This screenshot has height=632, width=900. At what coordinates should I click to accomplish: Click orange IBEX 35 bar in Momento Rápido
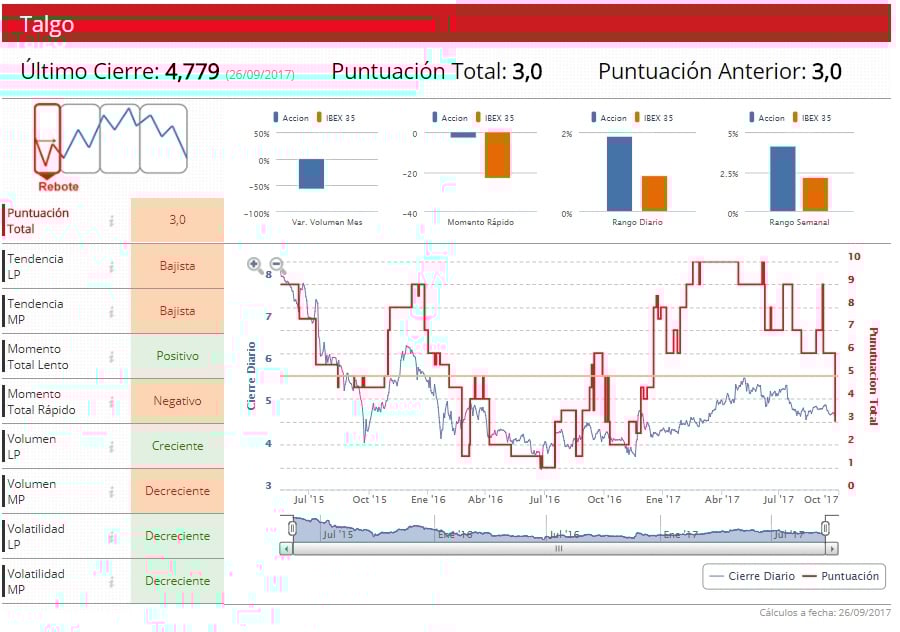coord(497,155)
